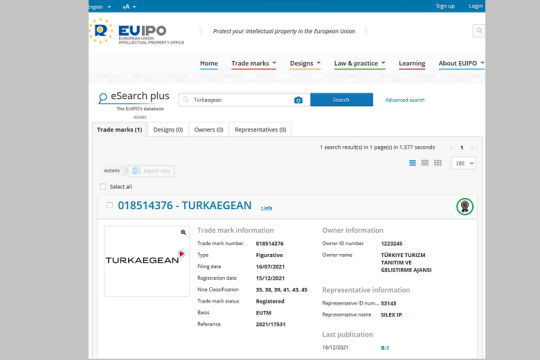540x360 pixels.
Task: Open the site search magnifier icon
Action: pos(479,31)
